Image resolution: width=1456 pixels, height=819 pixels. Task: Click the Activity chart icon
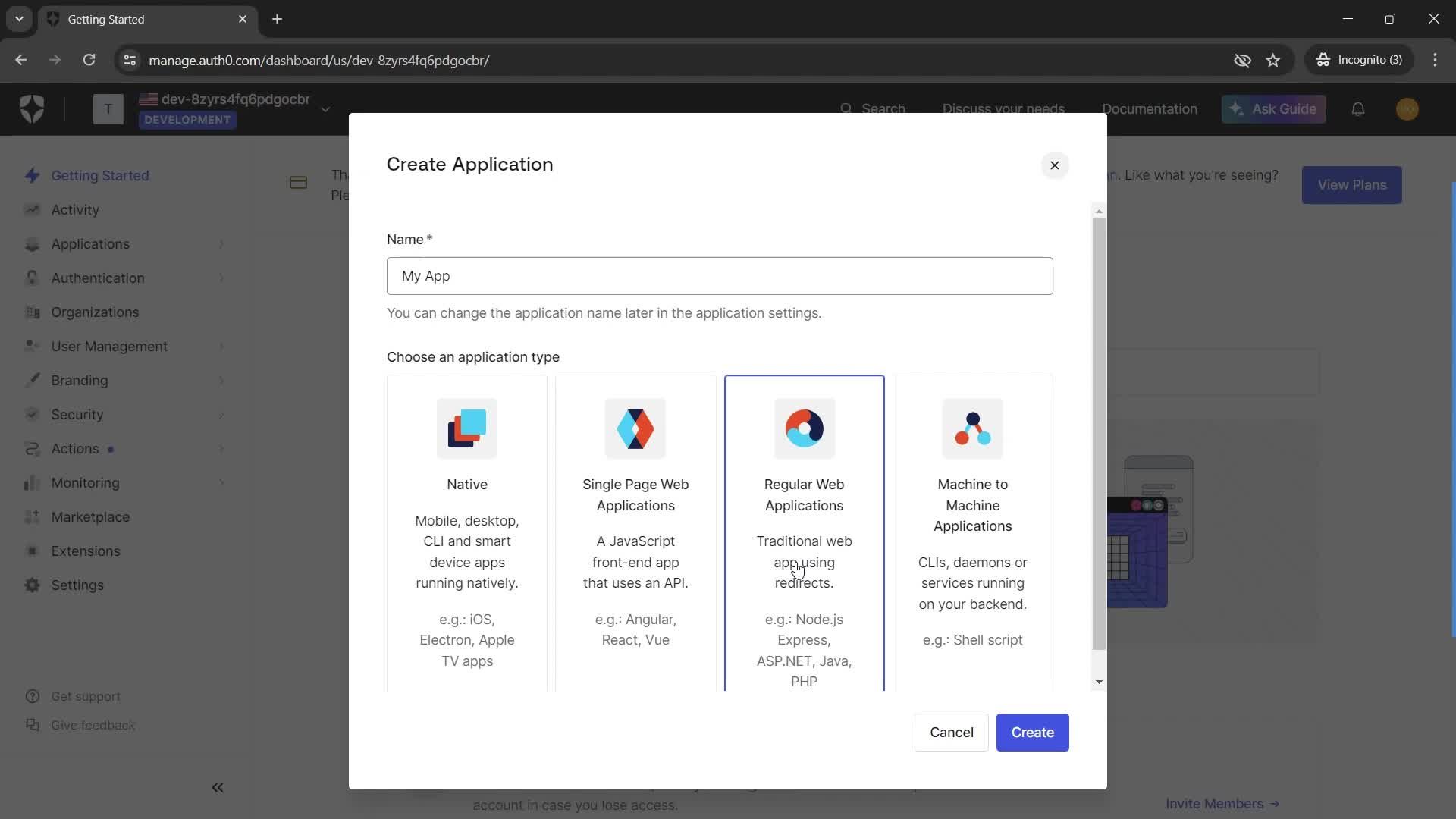pos(32,209)
